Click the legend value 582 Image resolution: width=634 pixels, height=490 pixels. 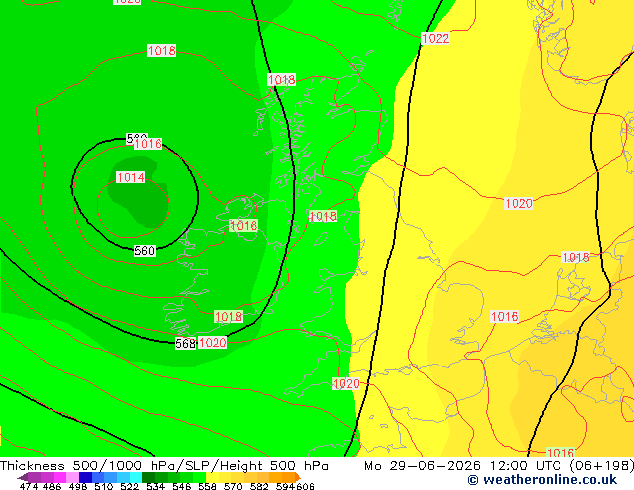click(259, 486)
